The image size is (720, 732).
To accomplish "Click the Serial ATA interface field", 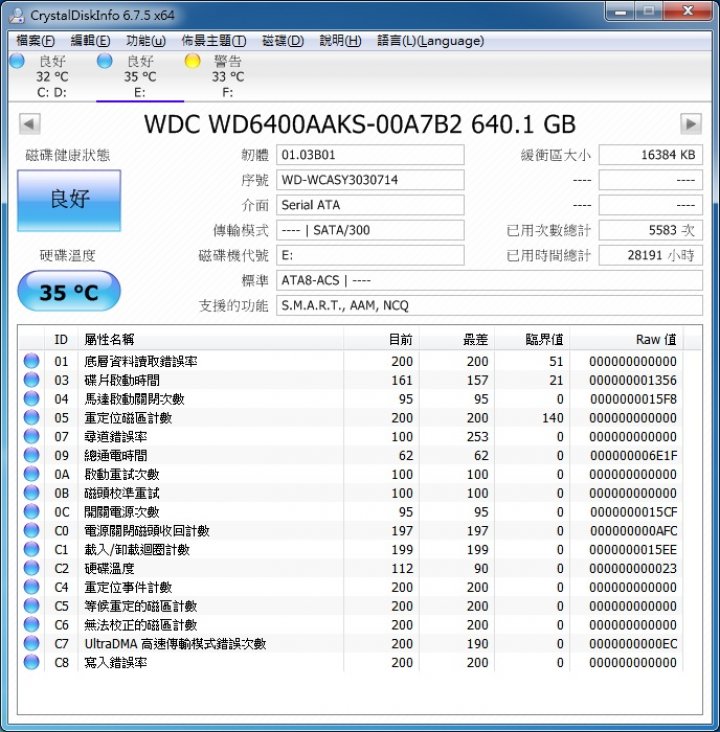I will click(370, 205).
